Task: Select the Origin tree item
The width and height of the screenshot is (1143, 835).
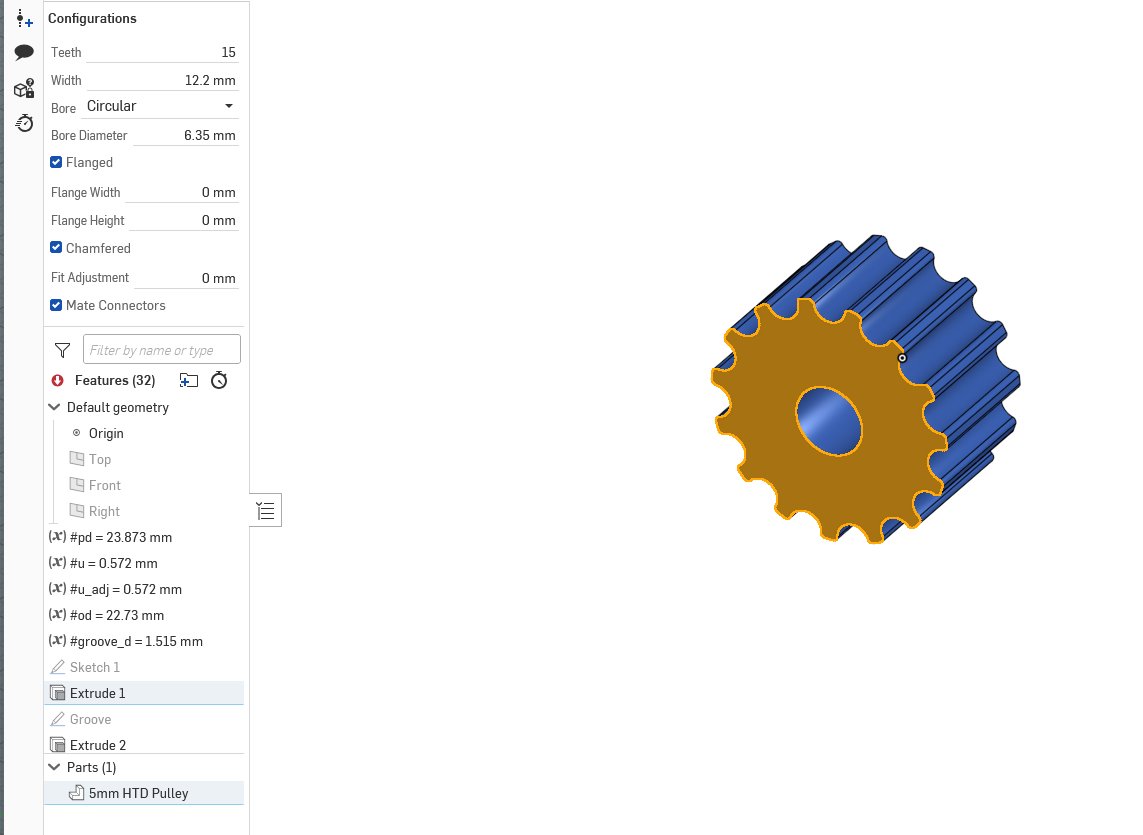Action: click(x=106, y=433)
